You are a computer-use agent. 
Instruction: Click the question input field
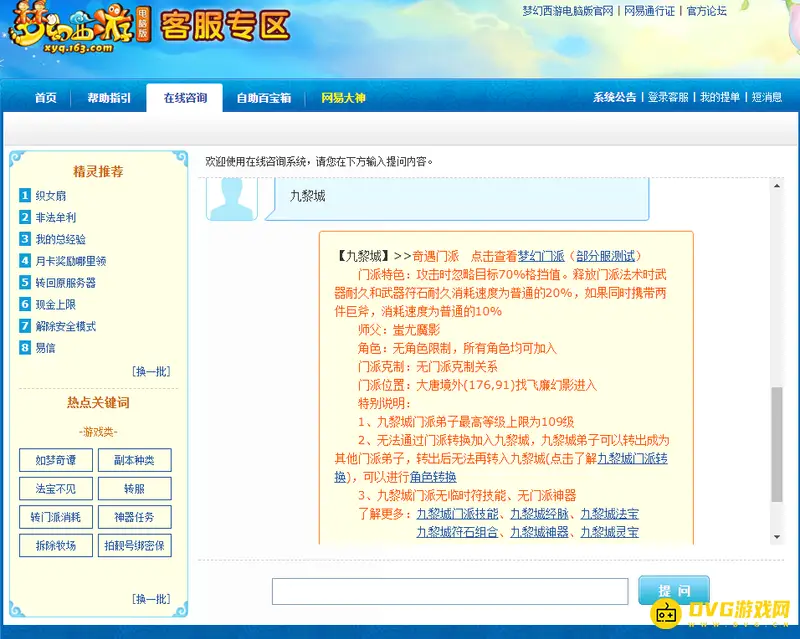click(450, 592)
